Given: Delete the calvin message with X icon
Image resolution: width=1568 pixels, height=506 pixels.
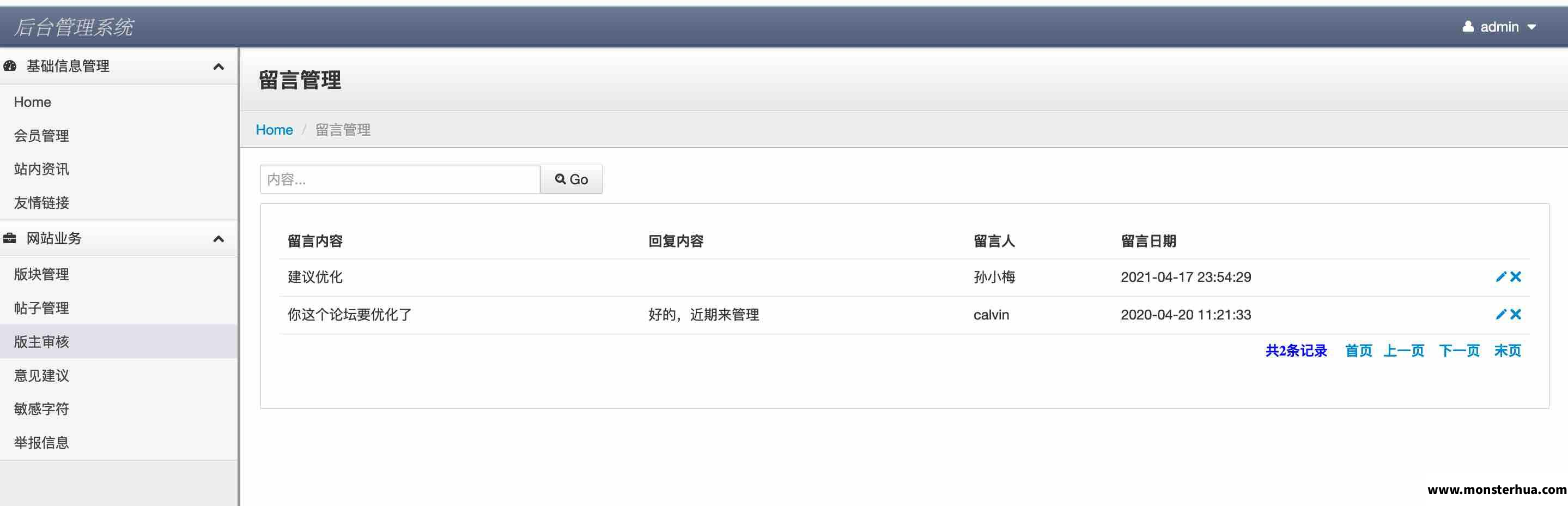Looking at the screenshot, I should click(x=1516, y=315).
